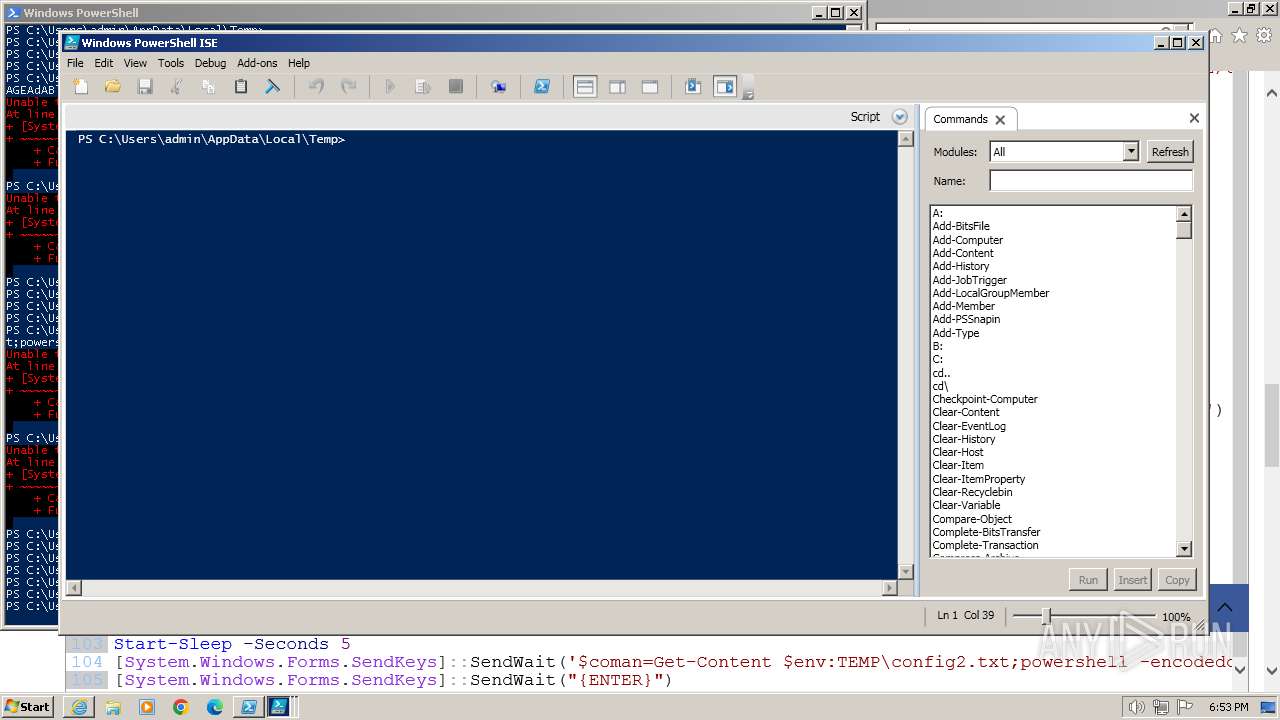Select Clear-Host in command list
The width and height of the screenshot is (1280, 720).
pos(958,452)
